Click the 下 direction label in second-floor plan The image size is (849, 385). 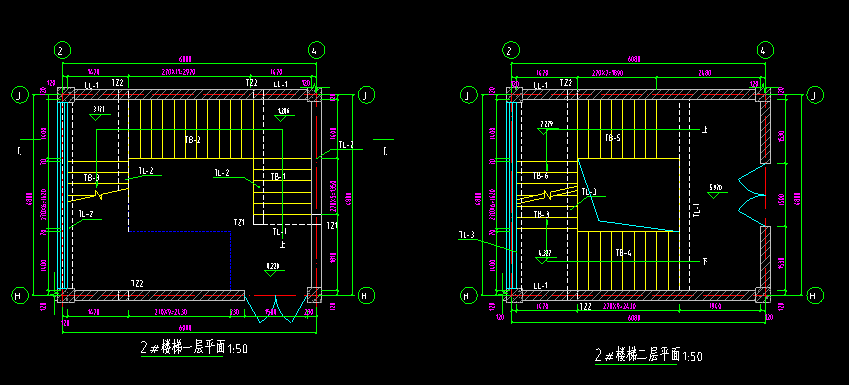704,262
